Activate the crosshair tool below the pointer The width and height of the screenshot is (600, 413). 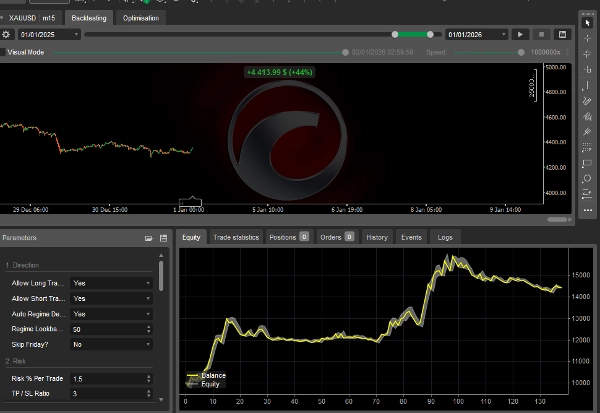coord(587,38)
